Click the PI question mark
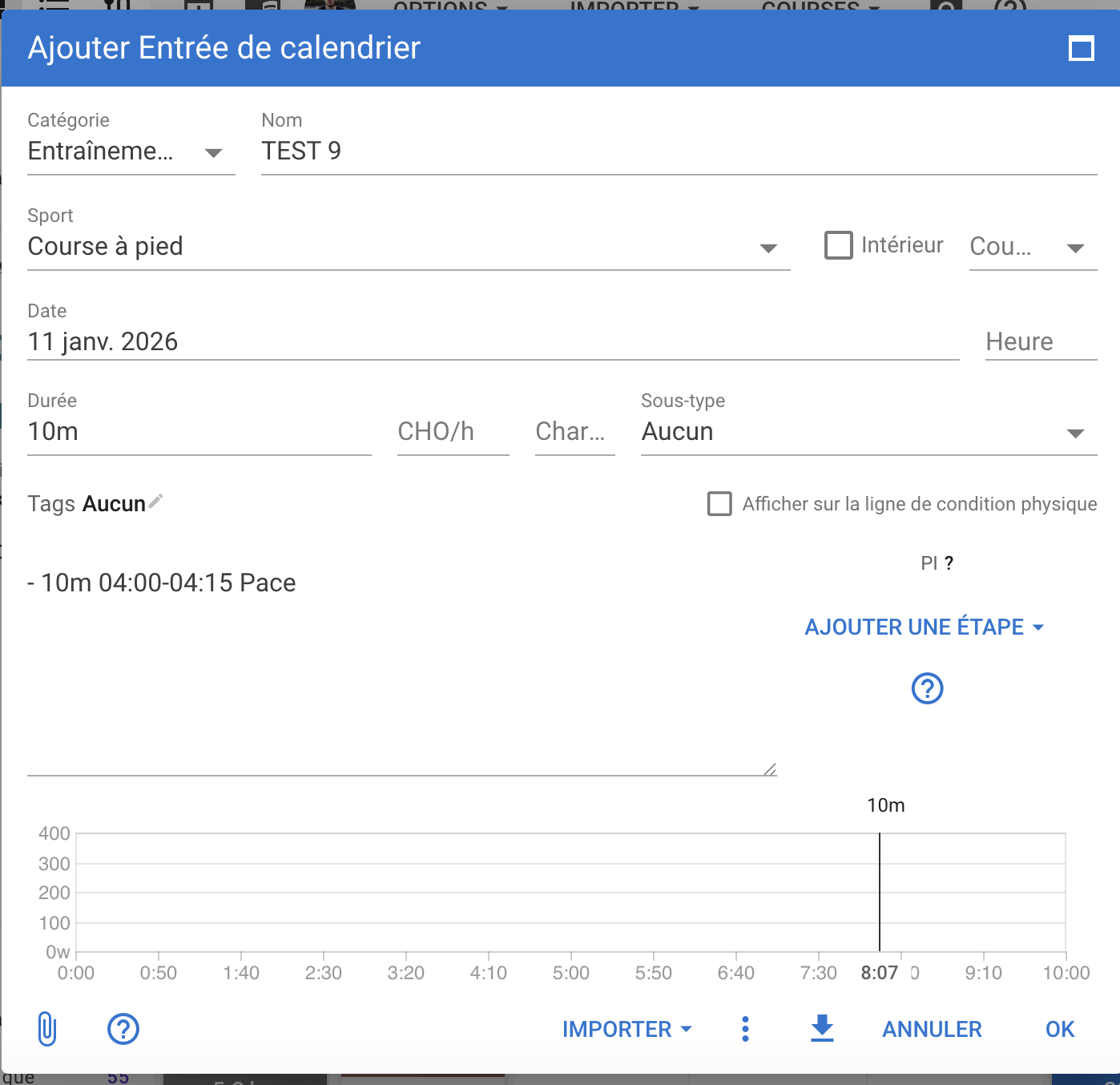This screenshot has width=1120, height=1085. [949, 563]
